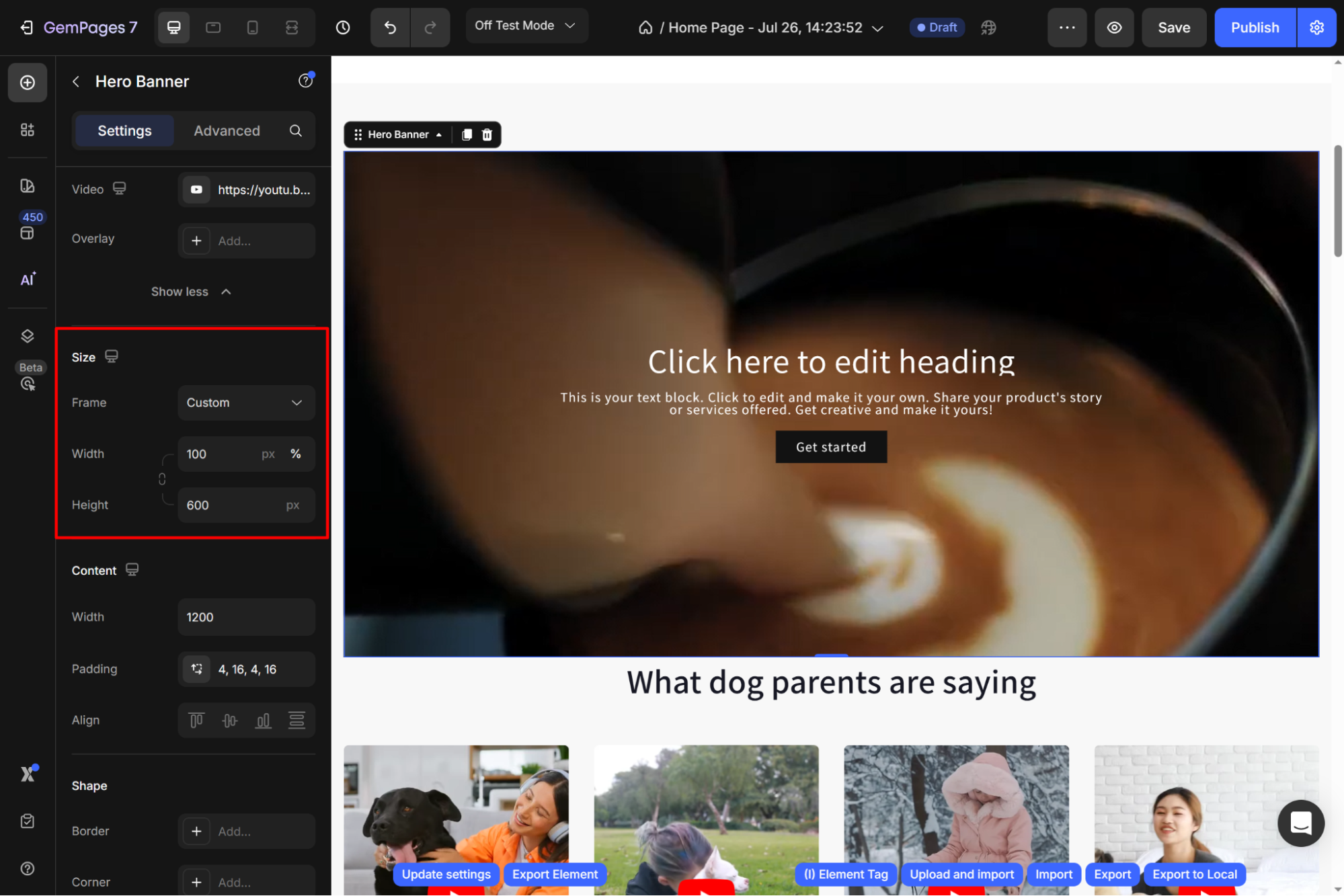Open layers panel in left sidebar
The width and height of the screenshot is (1344, 896).
[x=28, y=336]
